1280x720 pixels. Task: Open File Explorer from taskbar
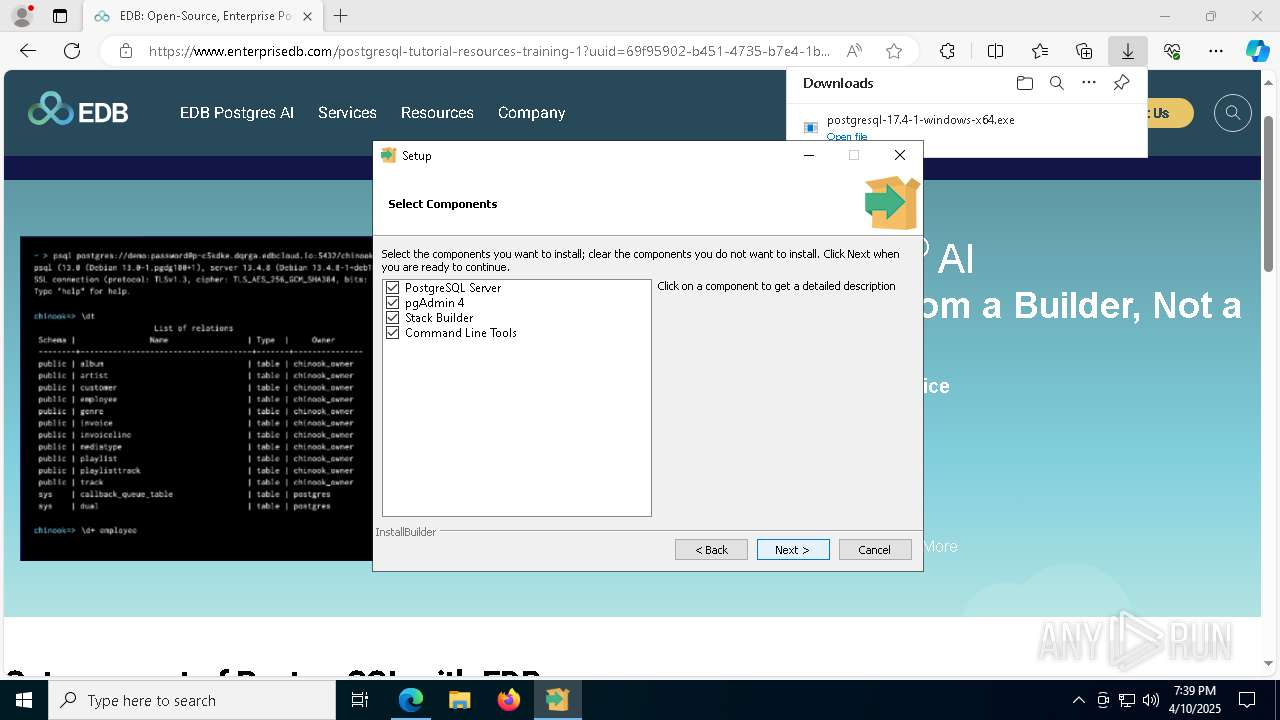click(460, 700)
